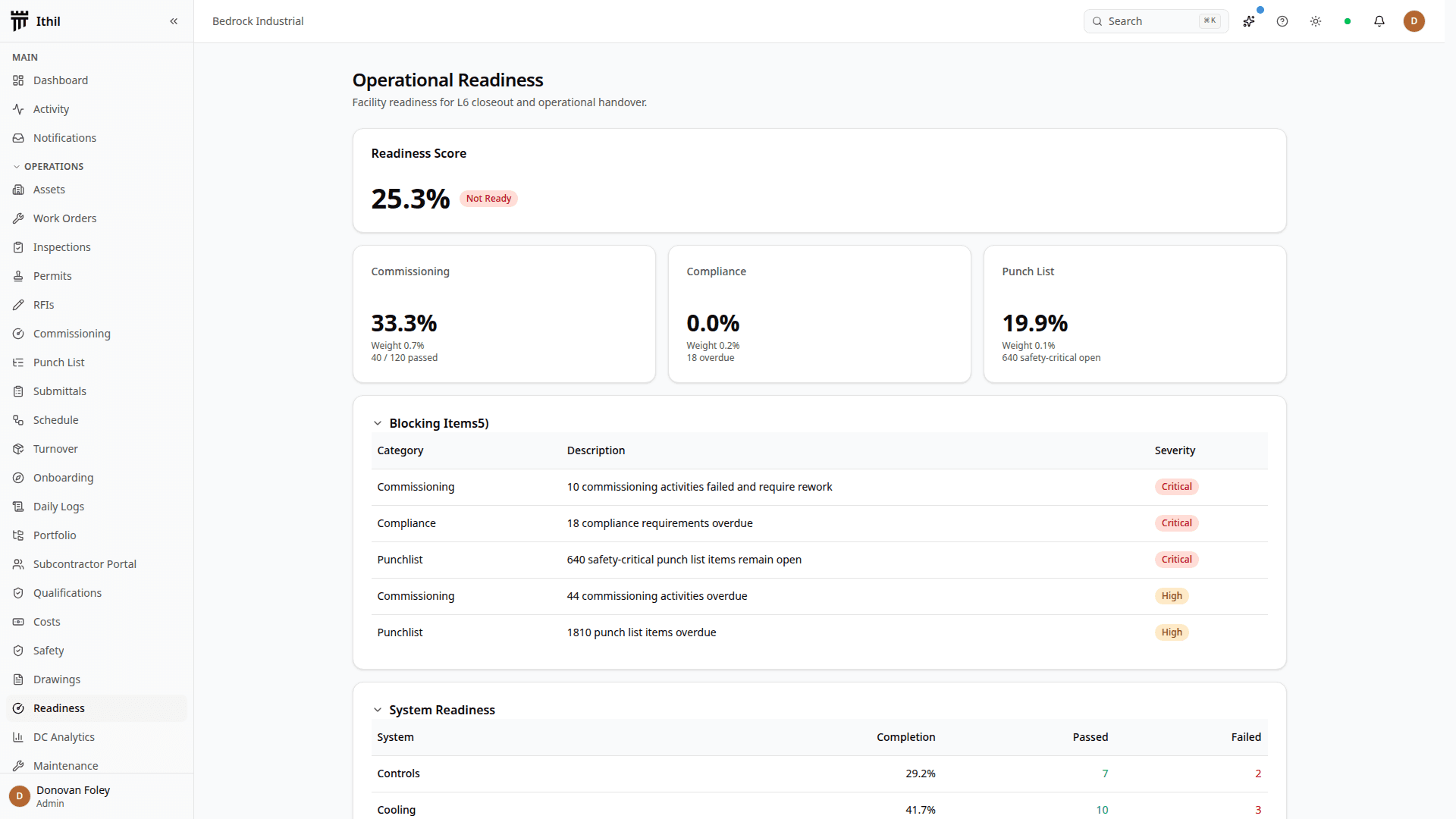This screenshot has width=1456, height=819.
Task: Click the Severity column header
Action: 1175,450
